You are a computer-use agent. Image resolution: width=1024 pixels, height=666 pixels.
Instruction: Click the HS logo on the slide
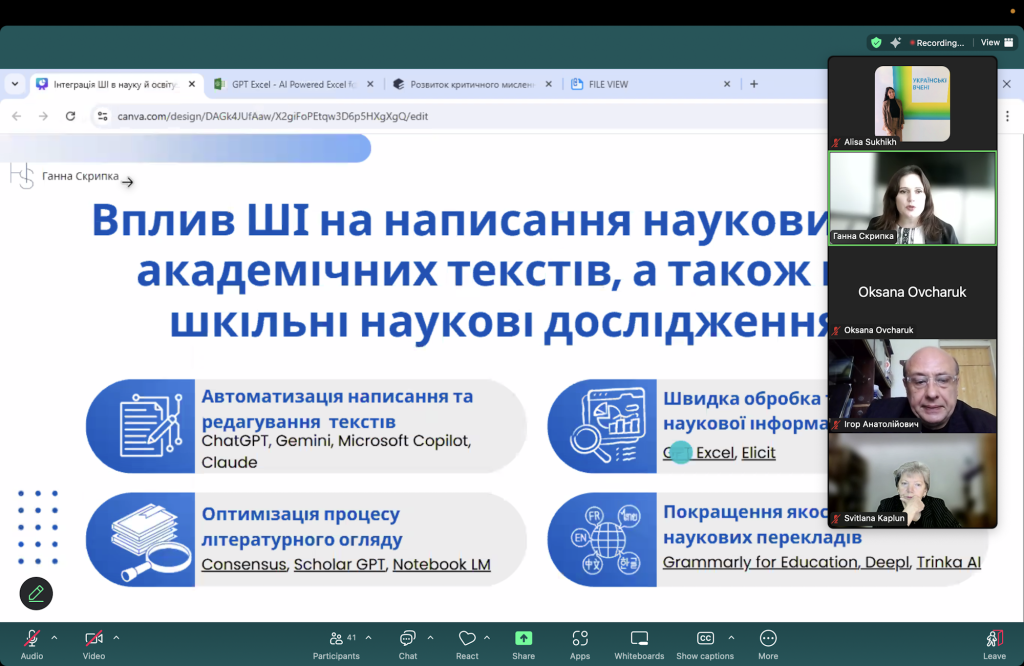[22, 176]
